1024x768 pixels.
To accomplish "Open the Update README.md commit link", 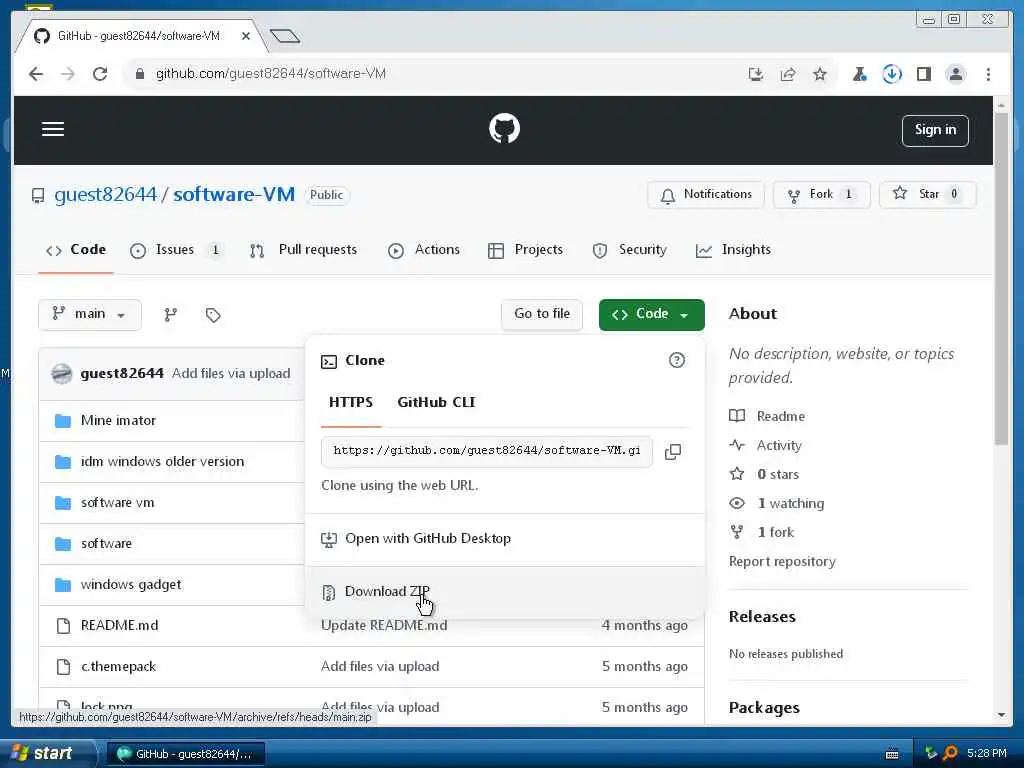I will tap(384, 626).
